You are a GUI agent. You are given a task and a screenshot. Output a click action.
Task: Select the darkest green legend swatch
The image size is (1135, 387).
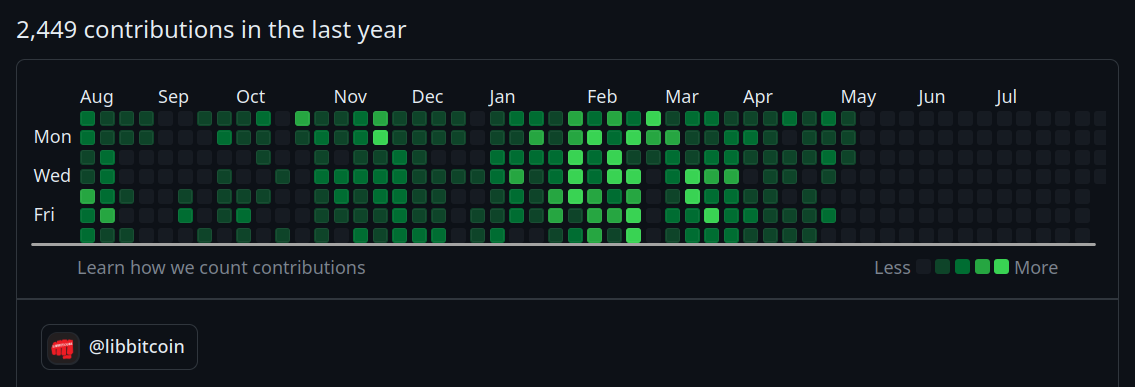pyautogui.click(x=942, y=266)
